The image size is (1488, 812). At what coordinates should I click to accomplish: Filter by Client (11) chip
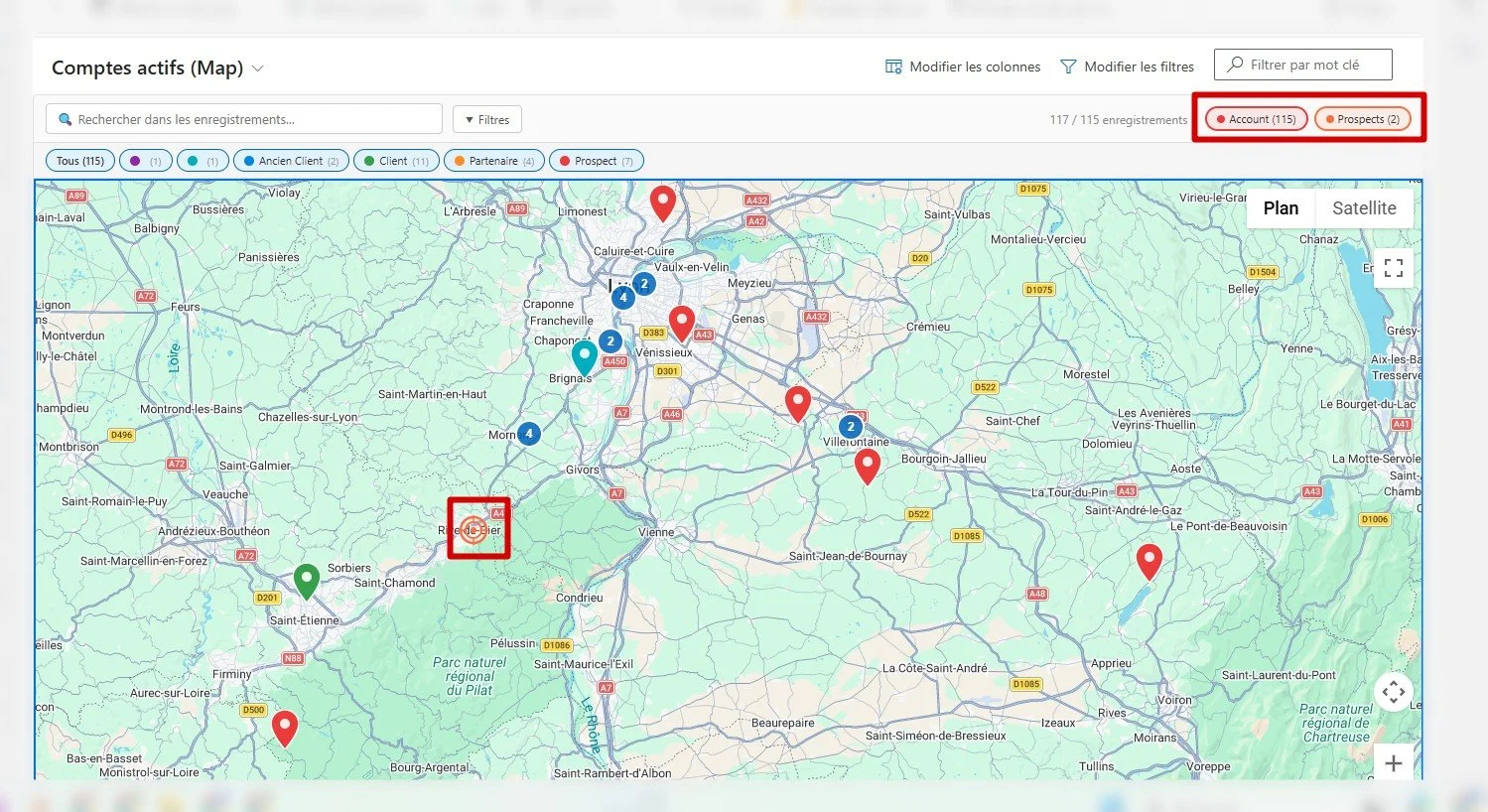pos(396,161)
